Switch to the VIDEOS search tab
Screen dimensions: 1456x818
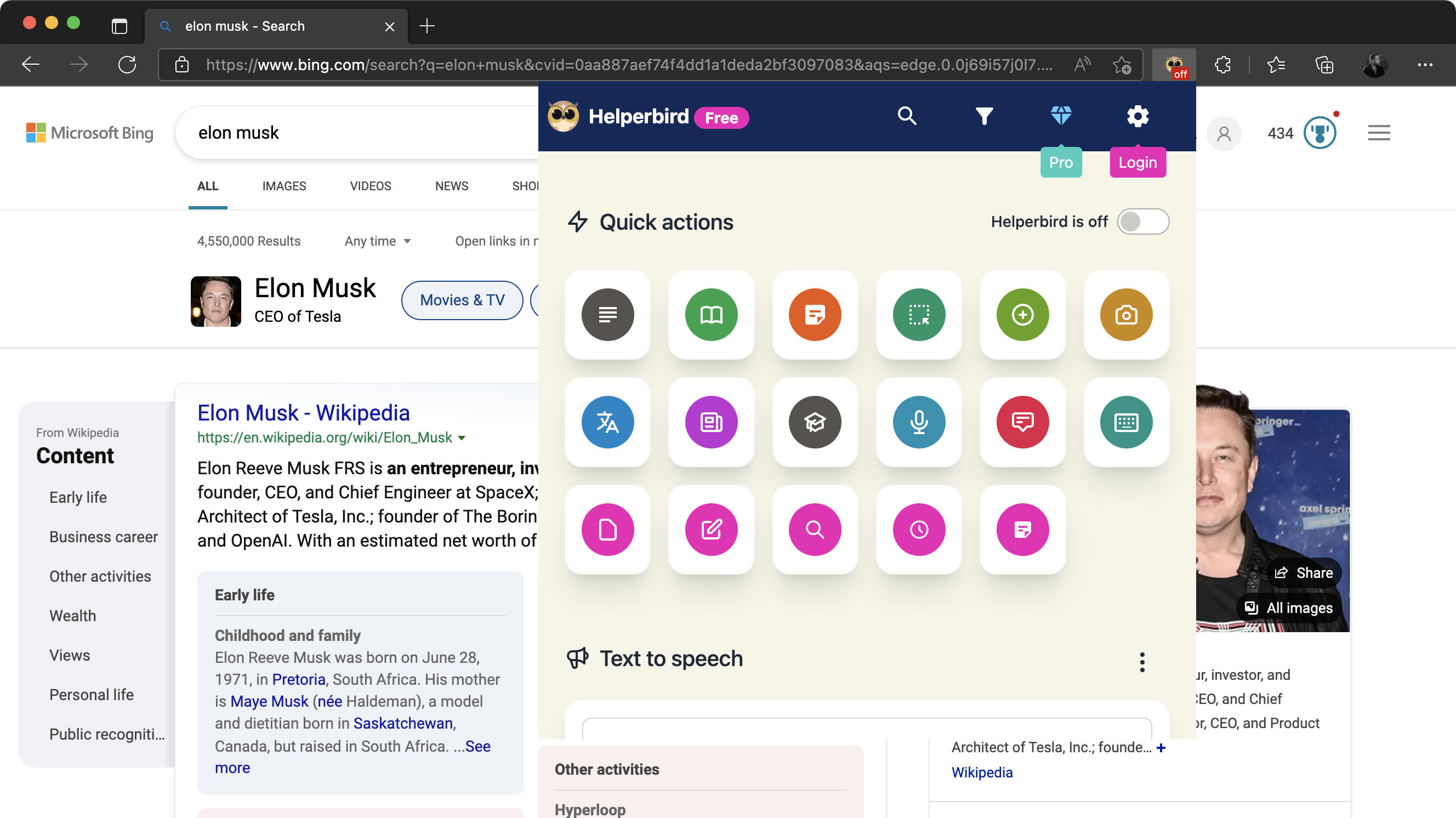point(370,186)
